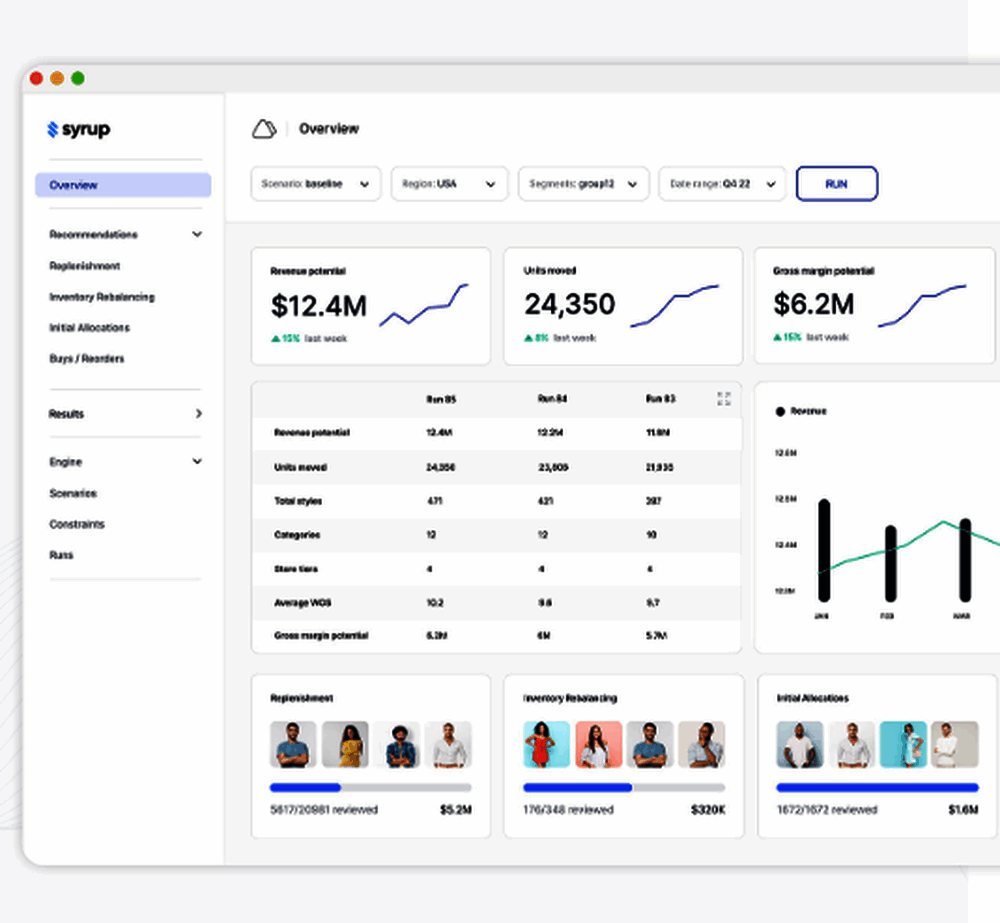This screenshot has width=1000, height=923.
Task: Click the green macOS maximize dot
Action: click(x=78, y=78)
